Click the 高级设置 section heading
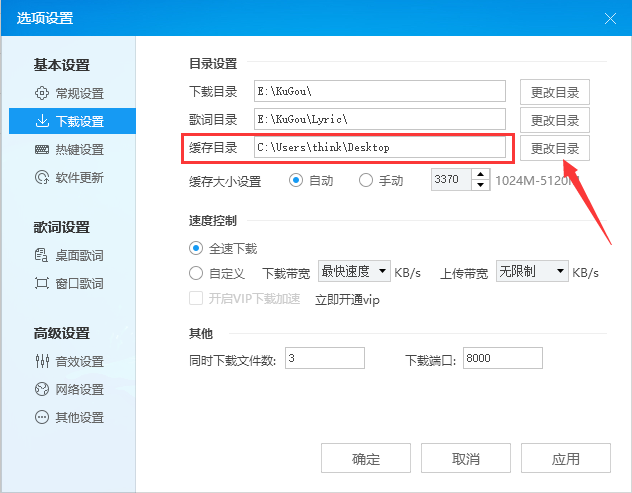Screen dimensions: 632x493 point(61,333)
